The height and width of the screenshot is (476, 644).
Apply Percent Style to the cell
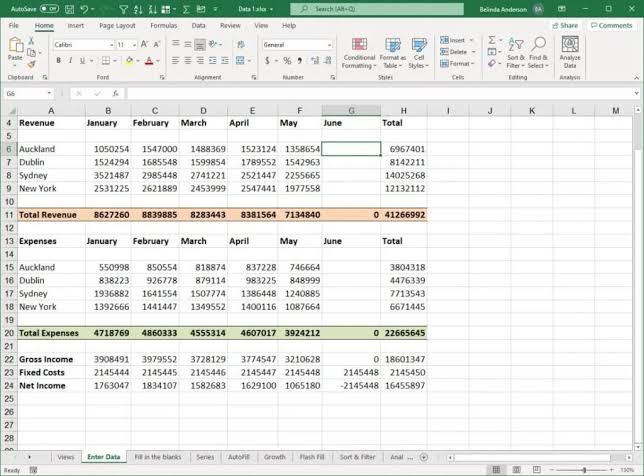tap(287, 61)
